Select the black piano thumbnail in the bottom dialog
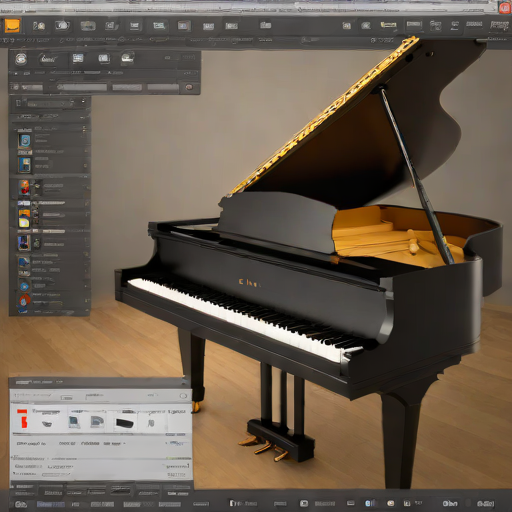Image resolution: width=512 pixels, height=512 pixels. click(125, 423)
